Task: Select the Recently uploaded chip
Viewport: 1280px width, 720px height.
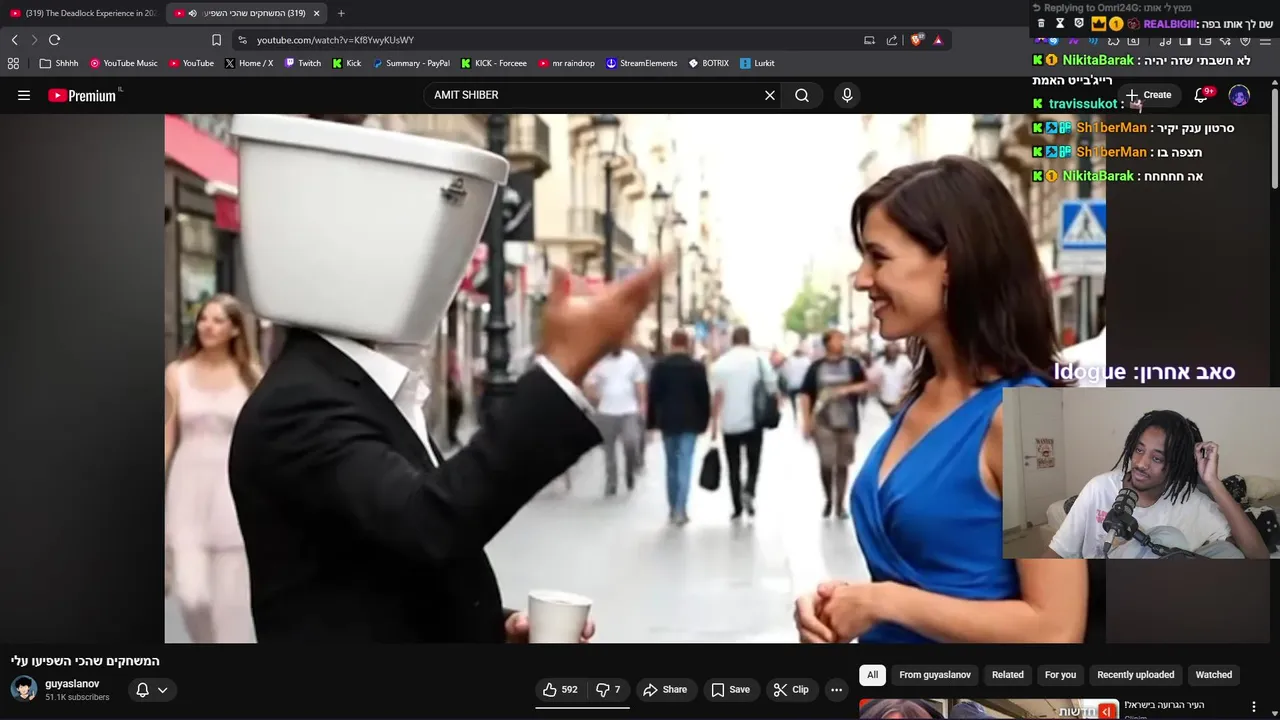Action: point(1136,675)
